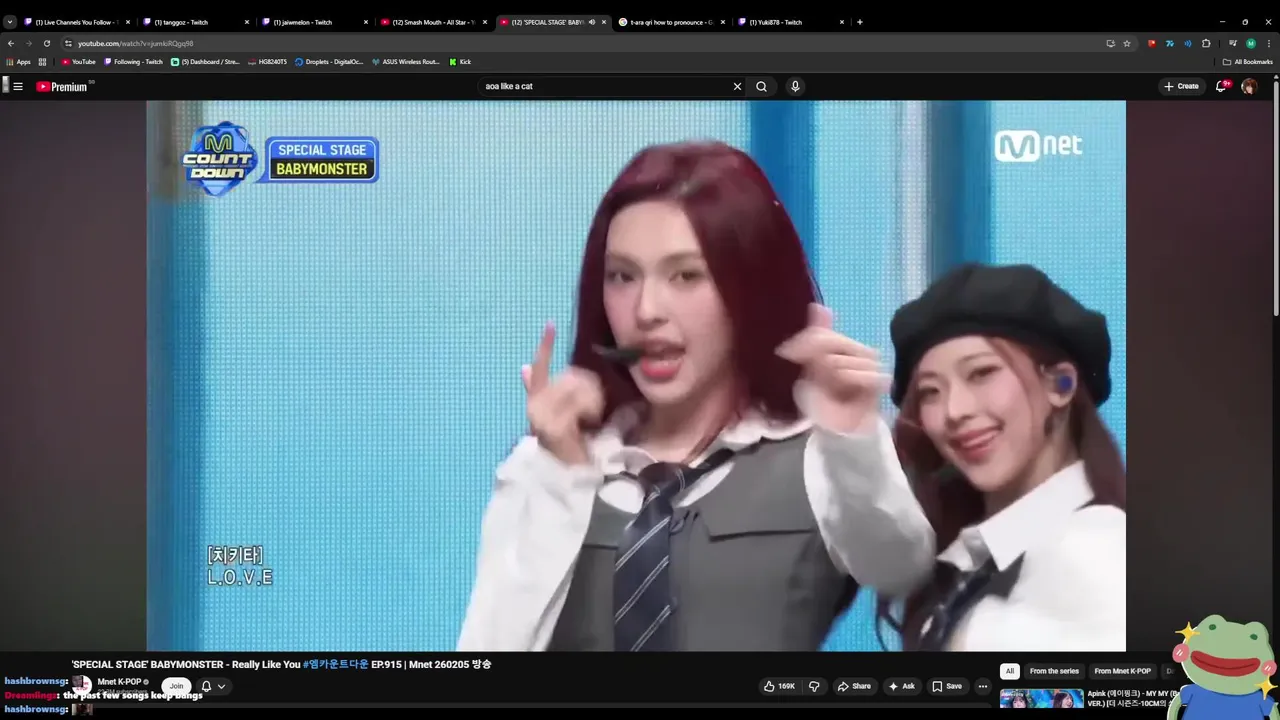The width and height of the screenshot is (1280, 720).
Task: Open more actions ellipsis under video
Action: click(982, 686)
